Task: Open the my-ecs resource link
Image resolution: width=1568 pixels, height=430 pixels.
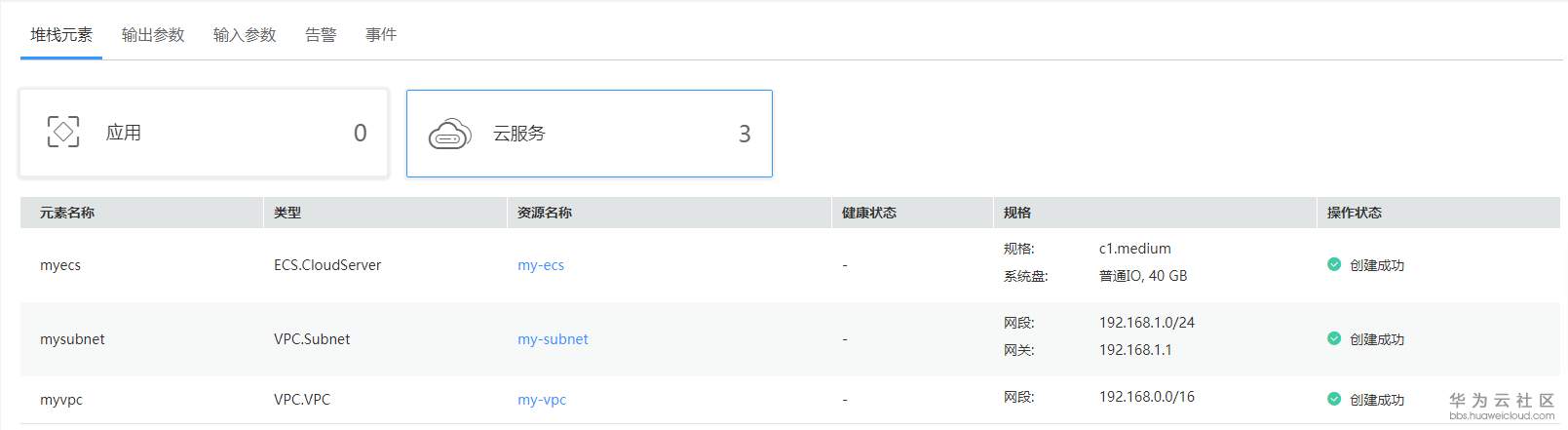Action: point(541,265)
